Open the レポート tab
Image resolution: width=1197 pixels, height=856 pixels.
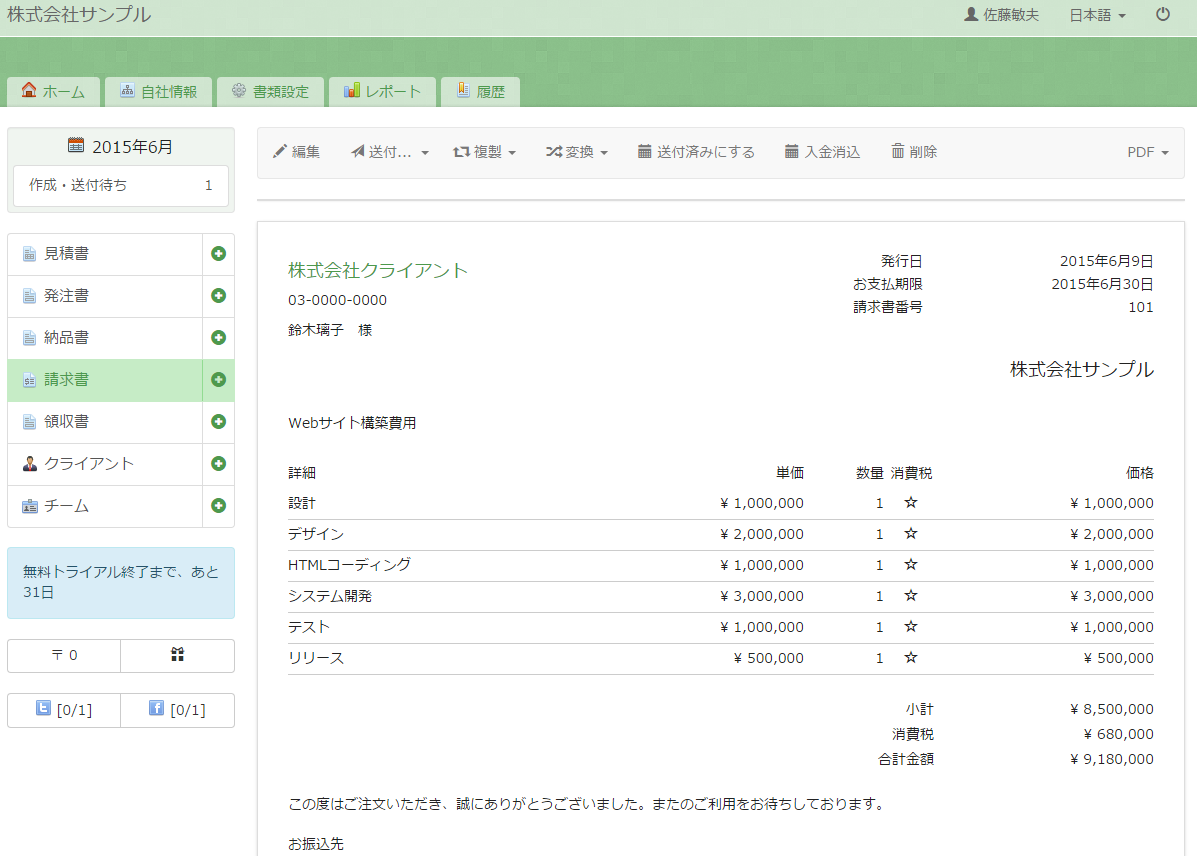[382, 92]
